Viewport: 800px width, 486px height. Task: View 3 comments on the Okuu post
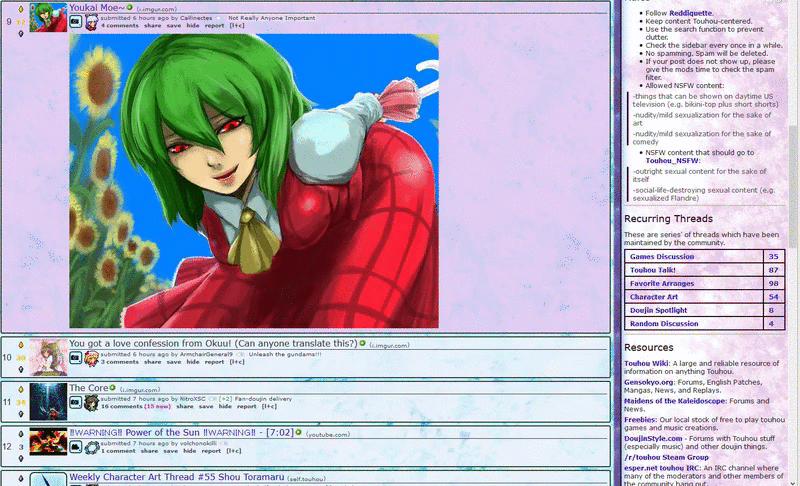tap(119, 362)
